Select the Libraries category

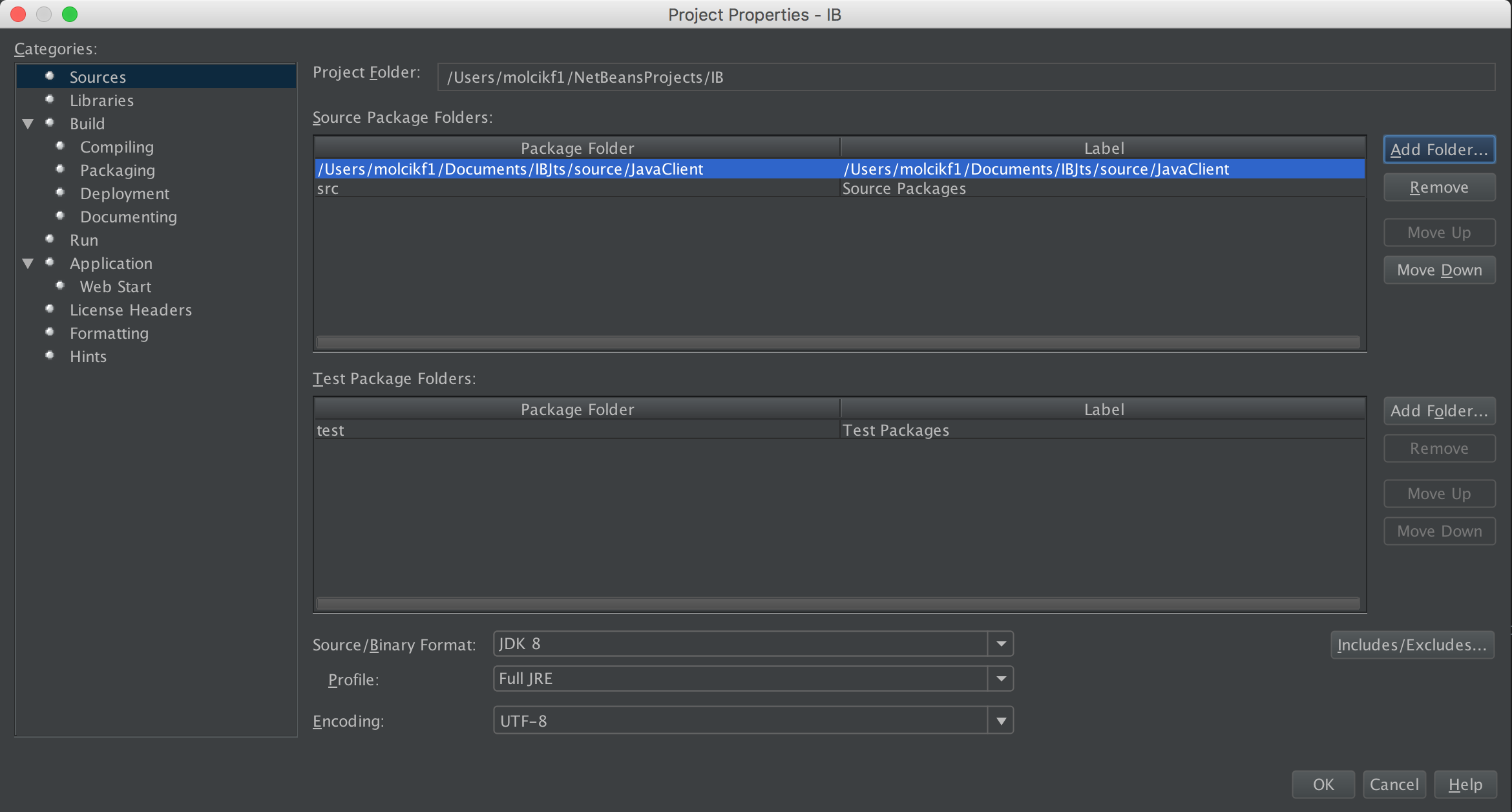coord(101,100)
